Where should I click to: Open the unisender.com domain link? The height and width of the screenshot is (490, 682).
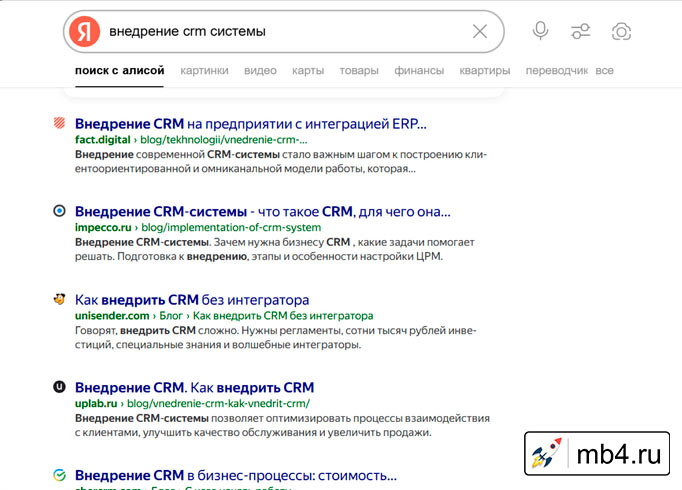tap(112, 316)
